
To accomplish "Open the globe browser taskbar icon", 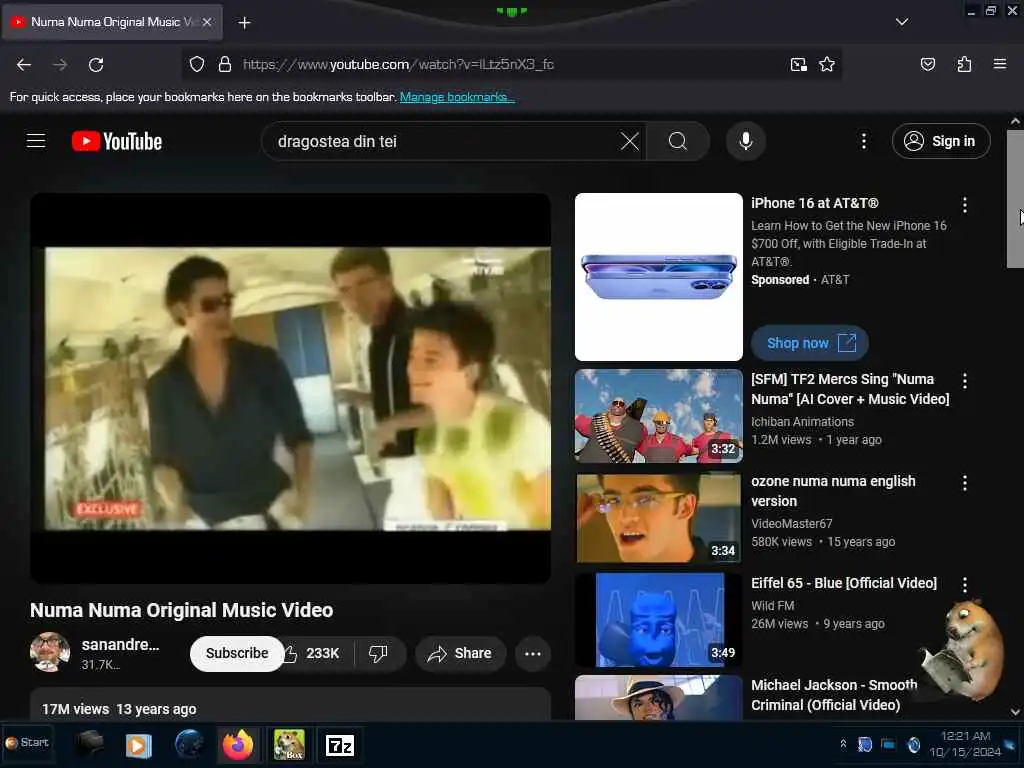I will (x=189, y=744).
